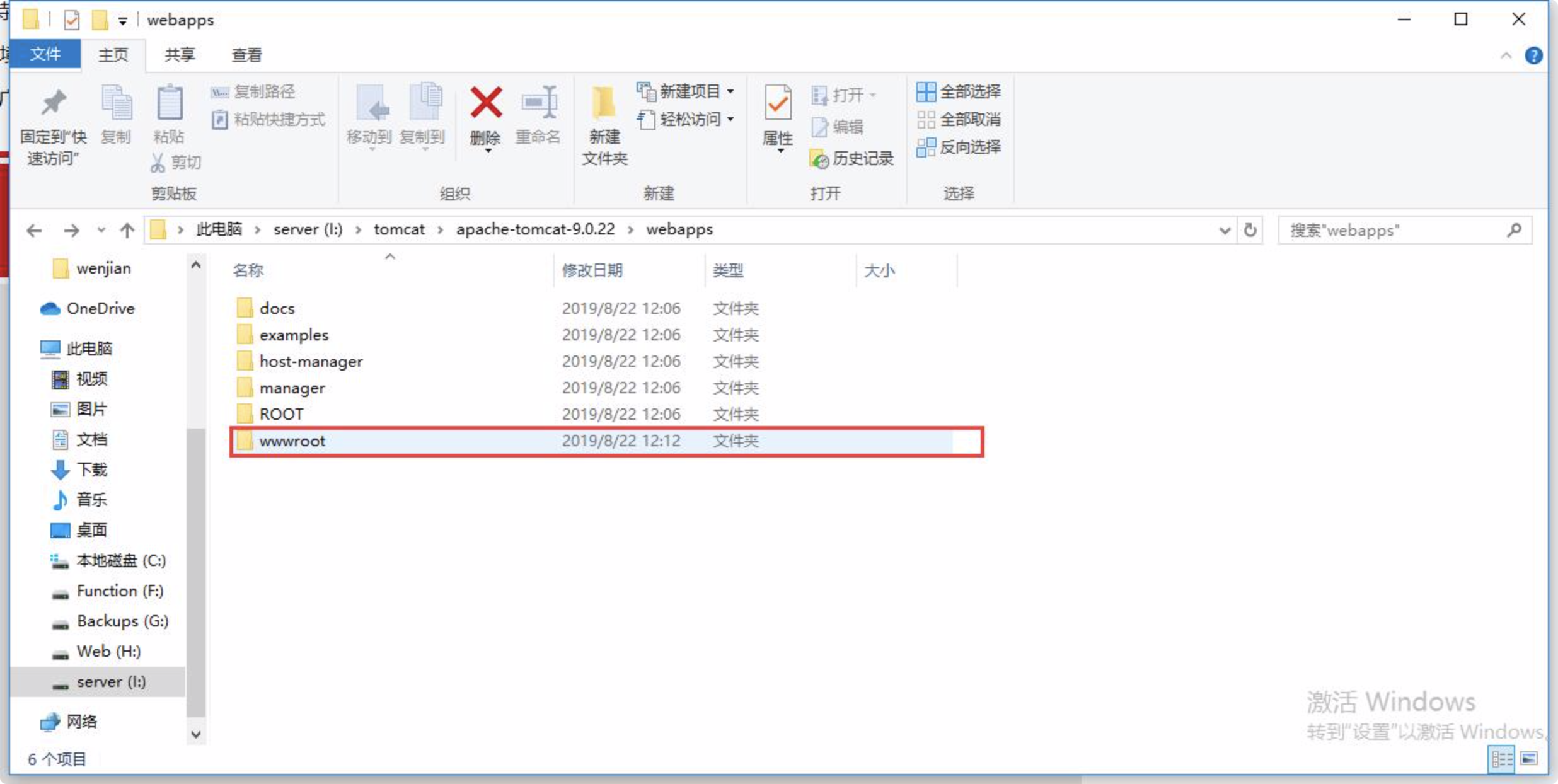
Task: Sort by the Size (大小) column
Action: 880,271
